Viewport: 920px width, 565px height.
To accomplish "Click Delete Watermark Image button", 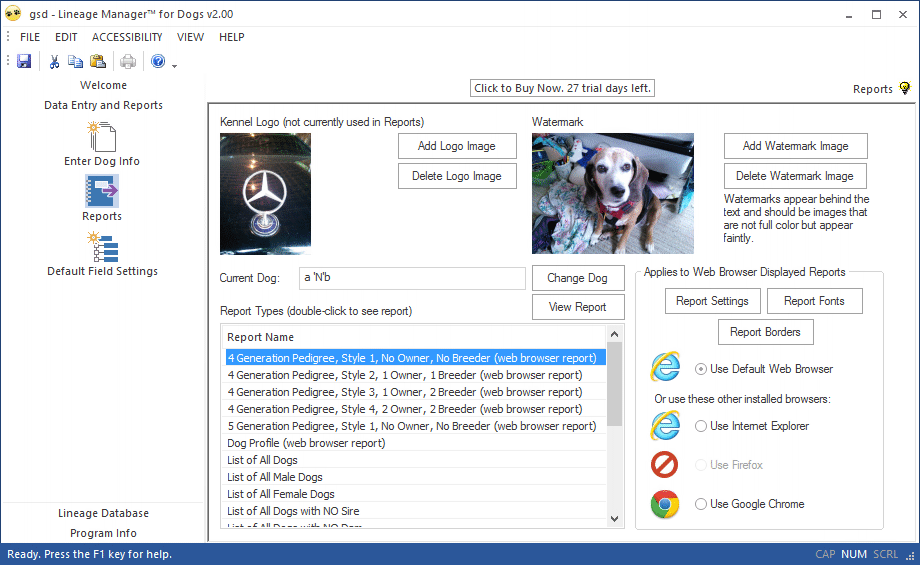I will tap(795, 176).
